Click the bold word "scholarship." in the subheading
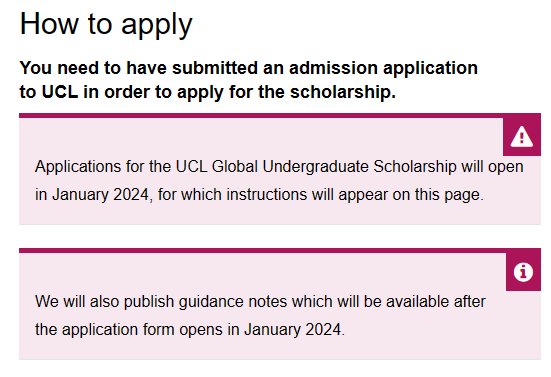The width and height of the screenshot is (551, 377). (x=343, y=92)
